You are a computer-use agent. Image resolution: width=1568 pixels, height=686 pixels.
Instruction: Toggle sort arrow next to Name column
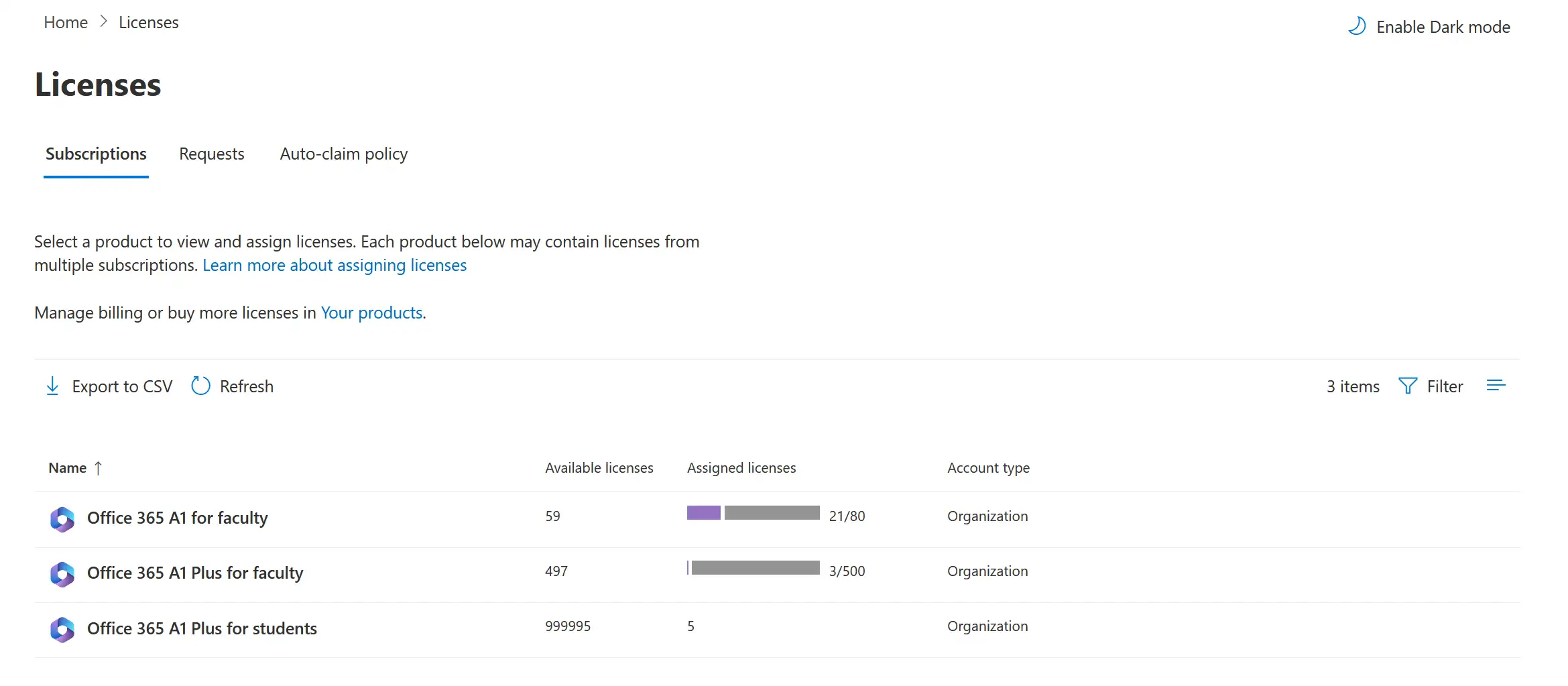point(99,468)
